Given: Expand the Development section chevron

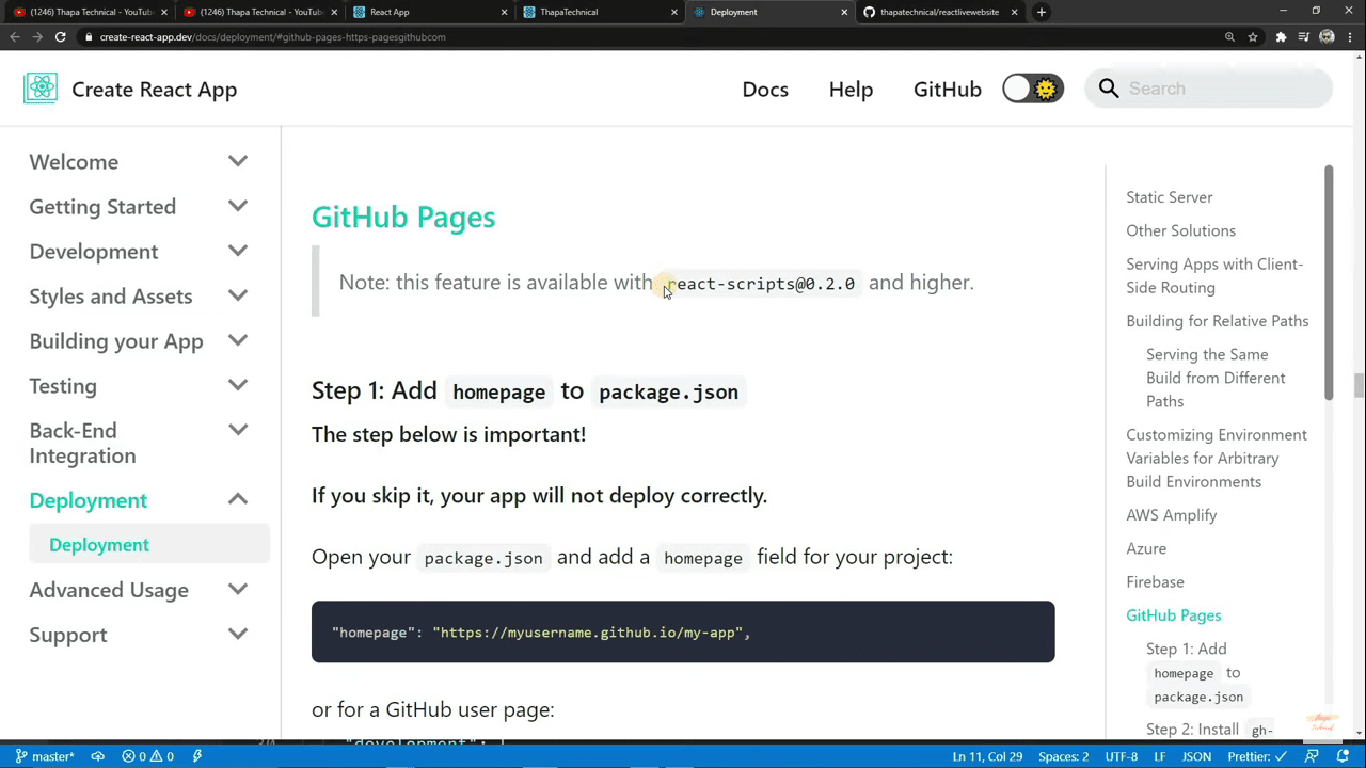Looking at the screenshot, I should 238,251.
